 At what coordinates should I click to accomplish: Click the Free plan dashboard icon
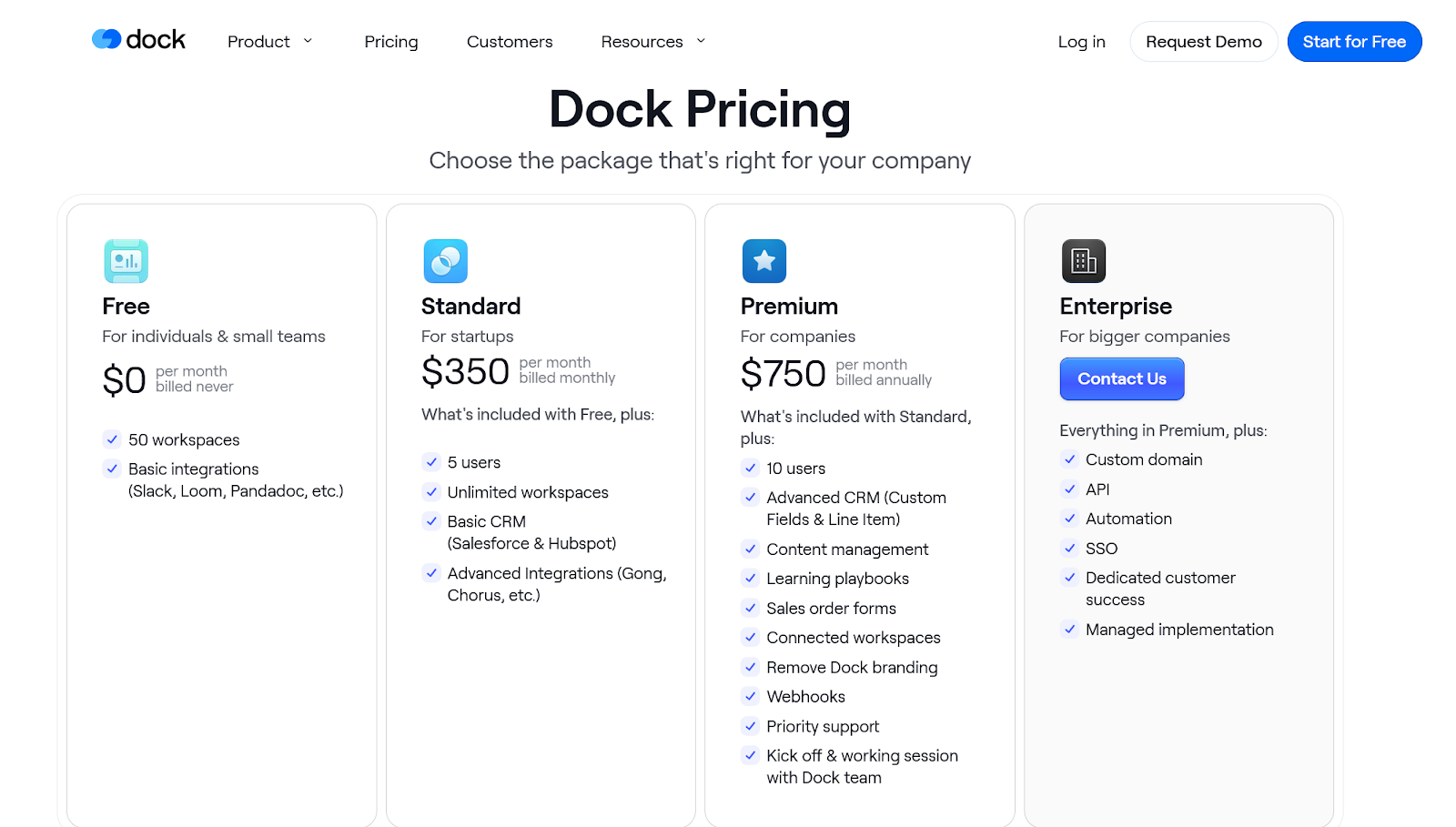126,261
